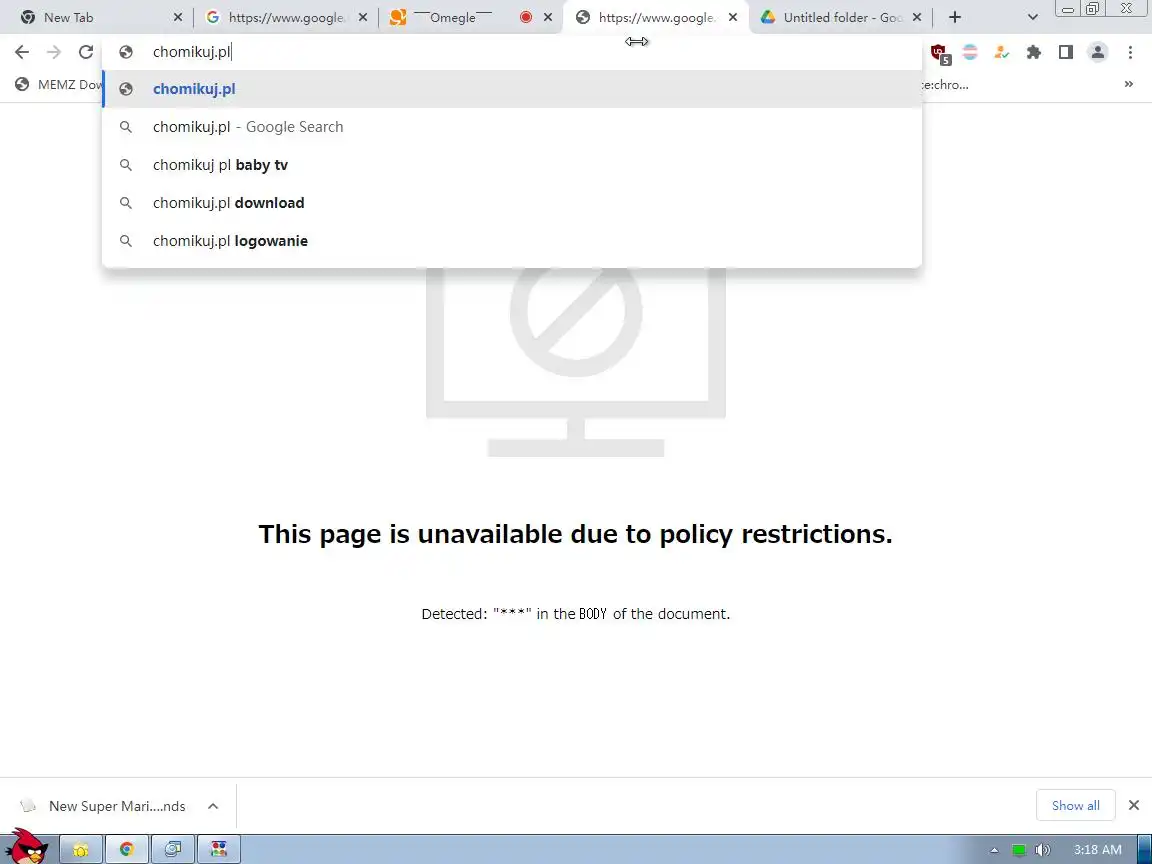Open the tab search dropdown arrow
1152x864 pixels.
(x=1032, y=17)
